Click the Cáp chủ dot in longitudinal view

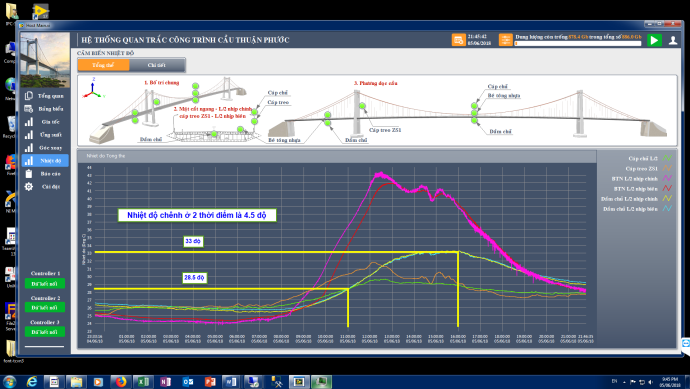click(474, 106)
